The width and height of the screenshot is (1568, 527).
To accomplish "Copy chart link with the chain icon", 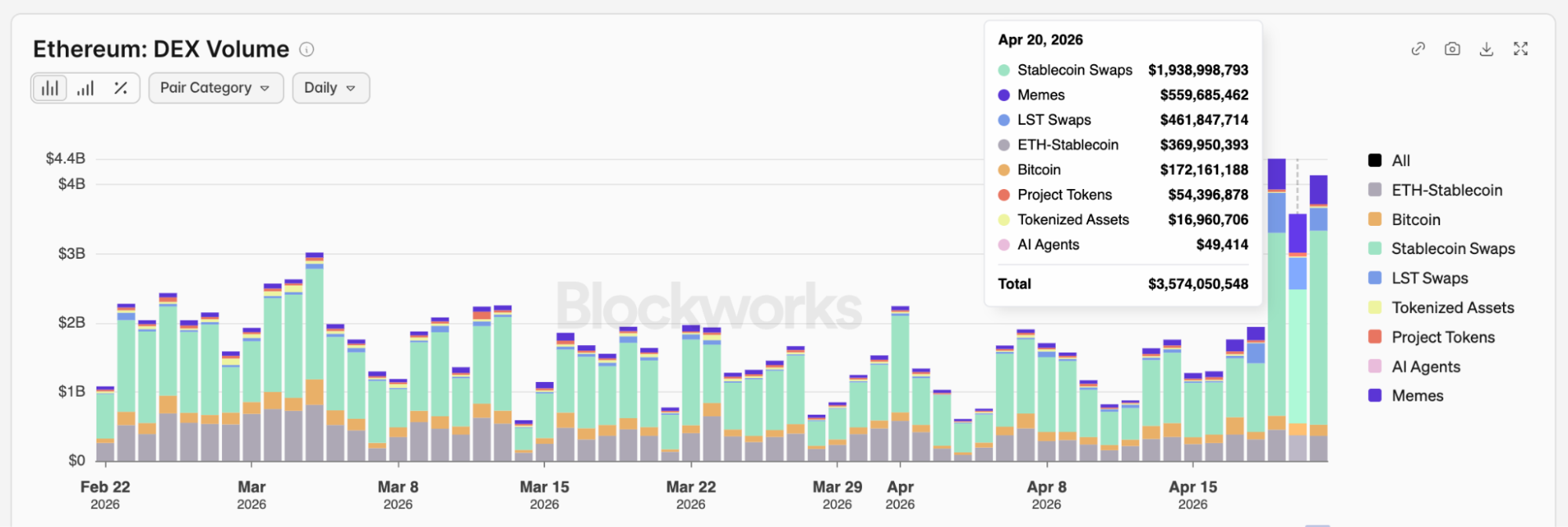I will (1418, 49).
